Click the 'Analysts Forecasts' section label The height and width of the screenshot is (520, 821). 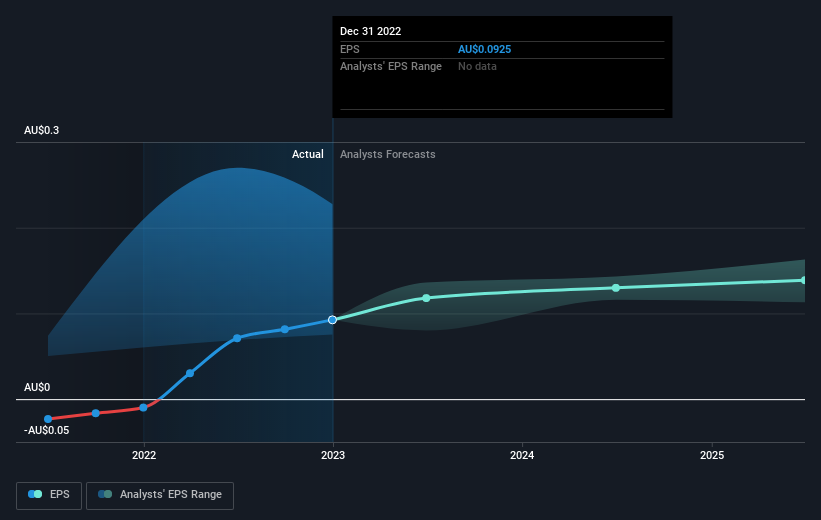click(387, 154)
